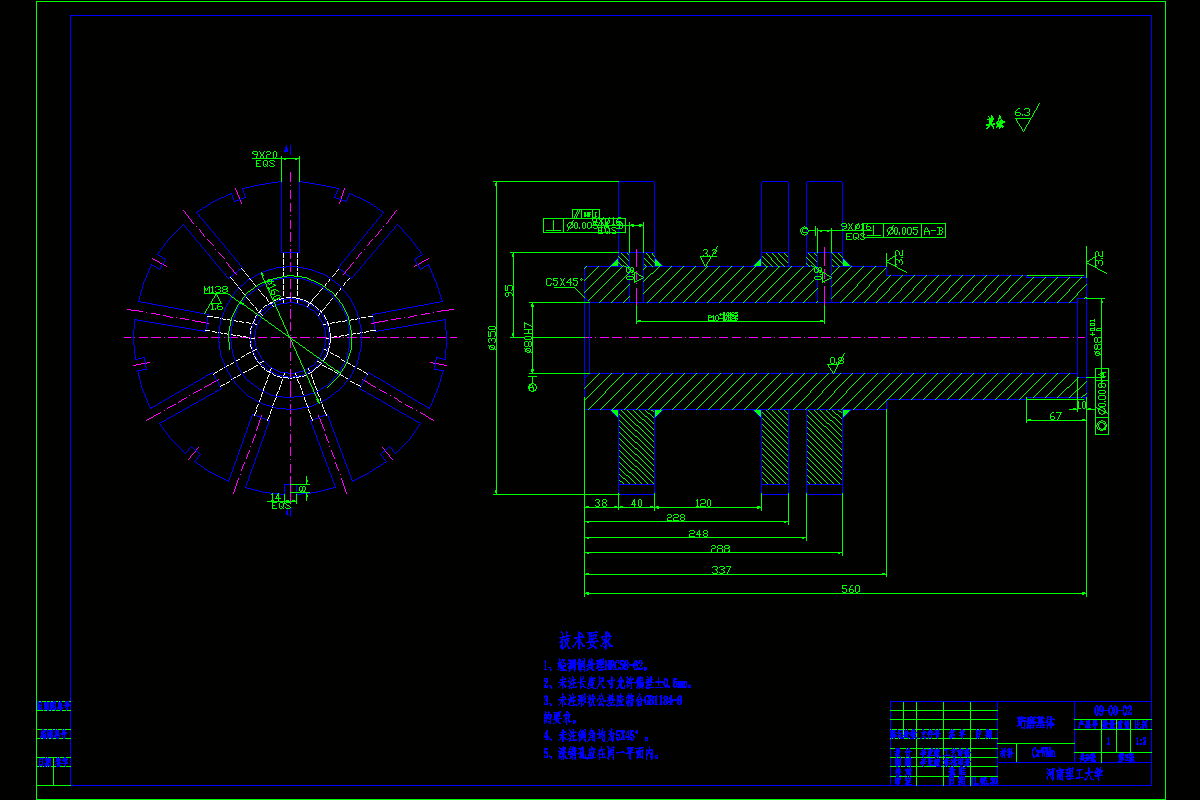Screen dimensions: 1200x800
Task: Select the 560 overall length dimension
Action: click(x=850, y=589)
